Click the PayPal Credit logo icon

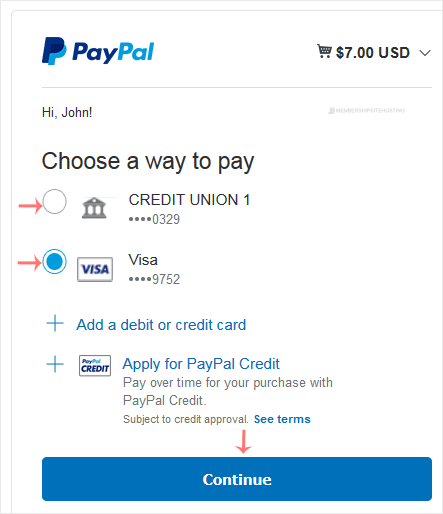coord(95,366)
